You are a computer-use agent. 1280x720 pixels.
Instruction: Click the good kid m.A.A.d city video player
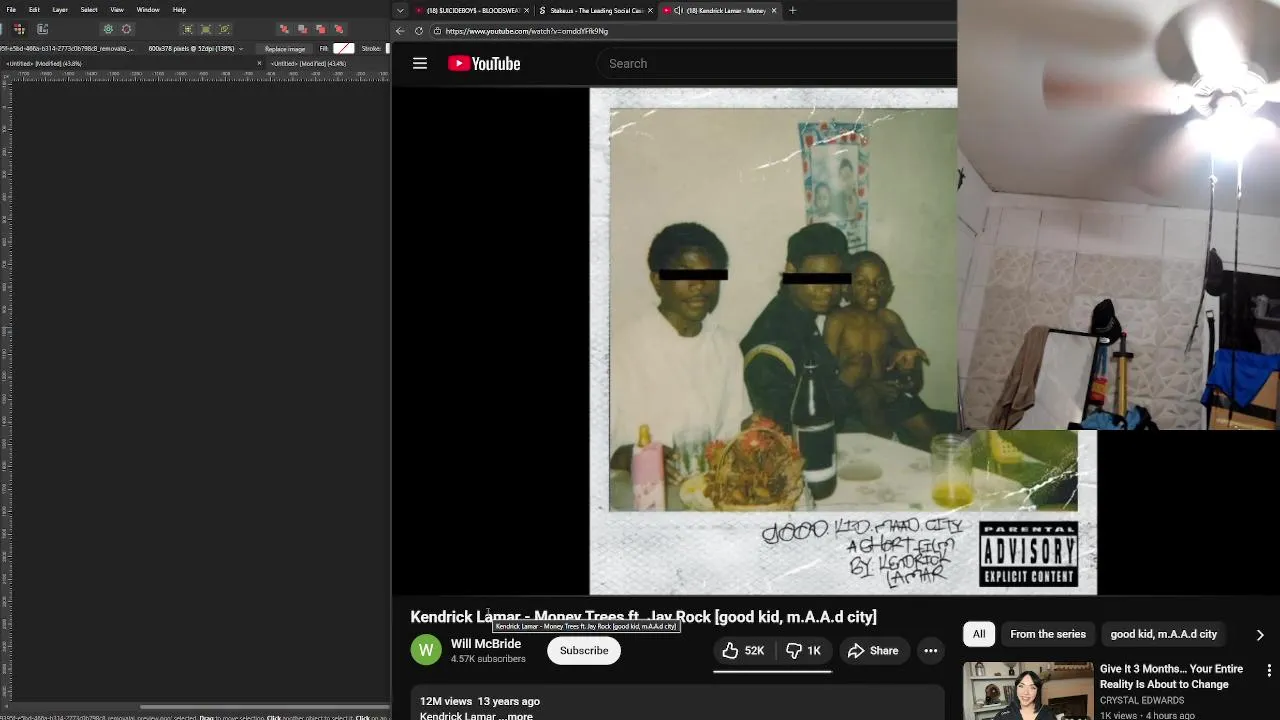[773, 342]
